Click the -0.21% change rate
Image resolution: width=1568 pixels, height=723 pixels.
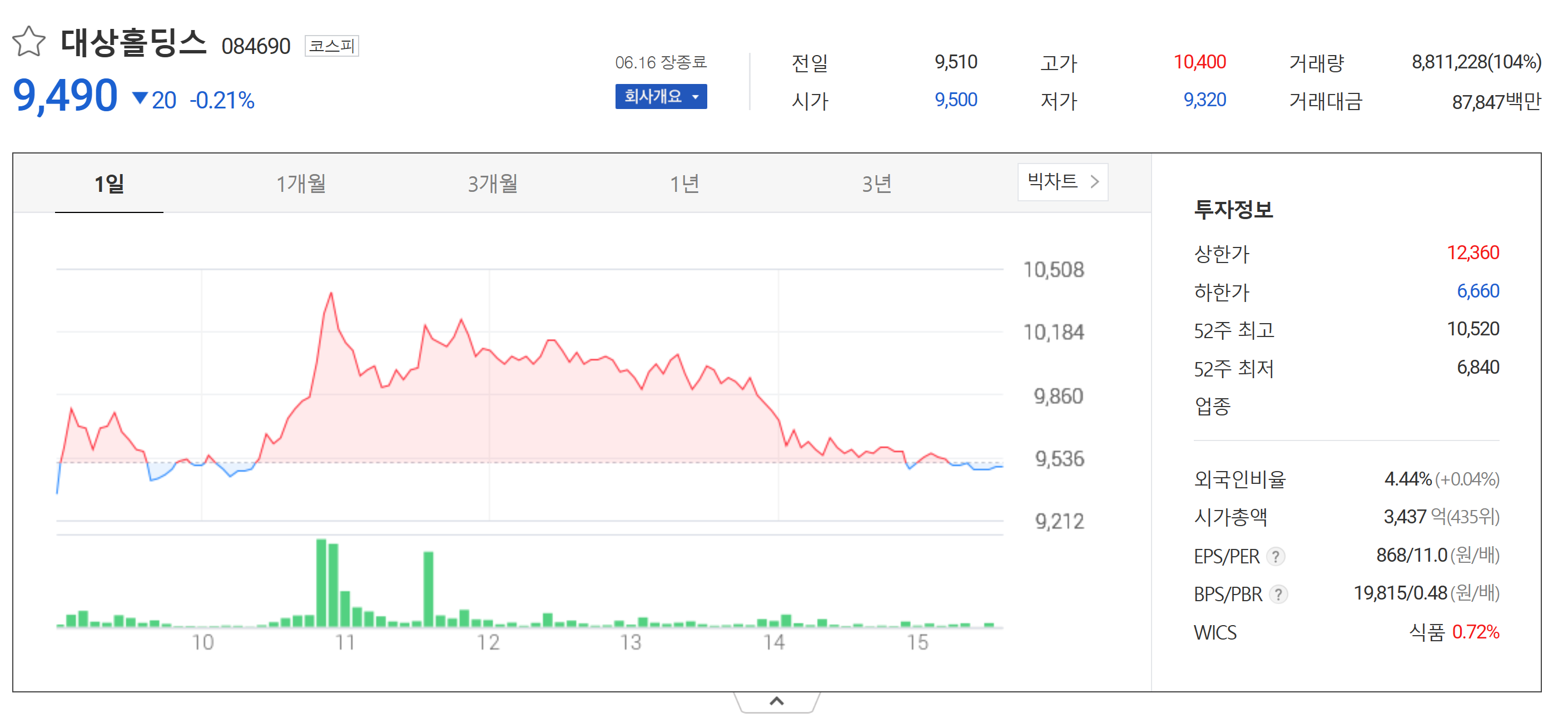(221, 100)
